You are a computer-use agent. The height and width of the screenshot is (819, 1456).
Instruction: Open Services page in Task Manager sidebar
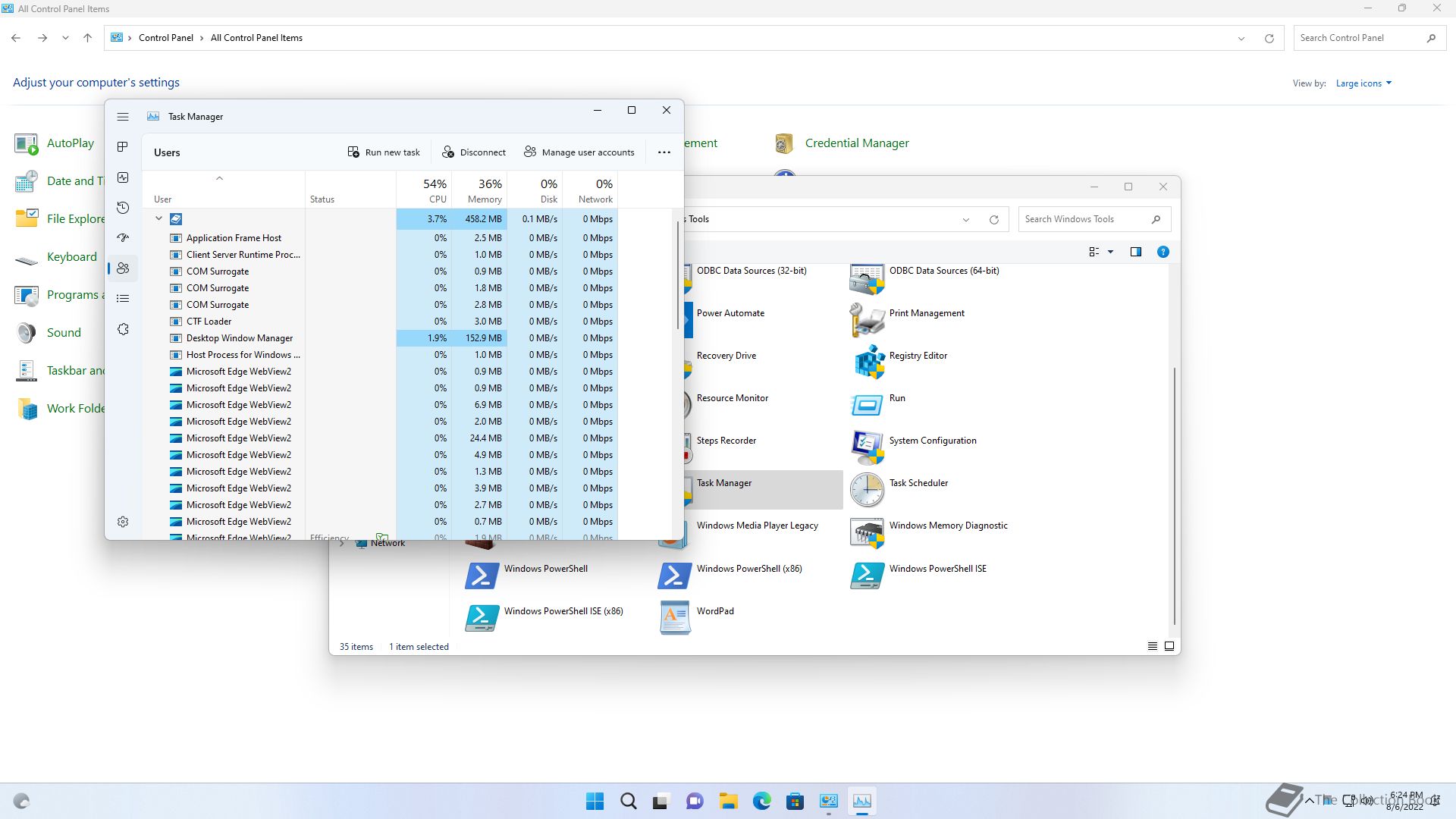pos(123,329)
